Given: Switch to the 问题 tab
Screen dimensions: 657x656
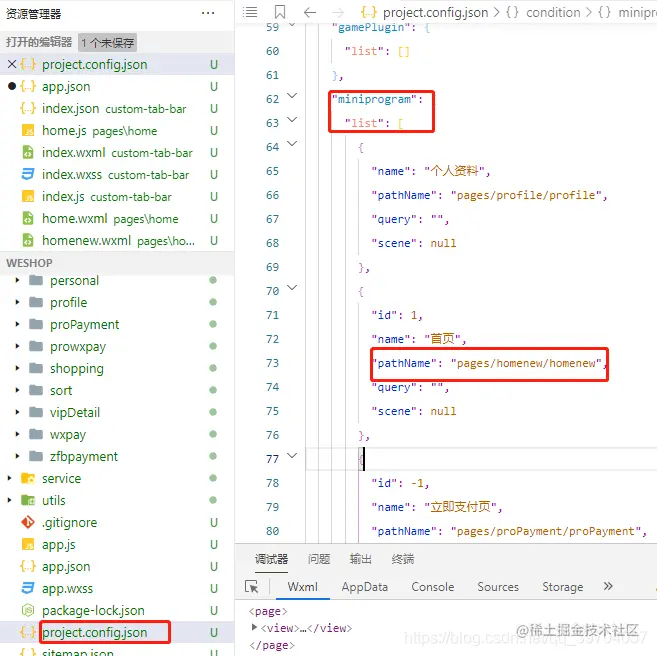Looking at the screenshot, I should pos(319,559).
